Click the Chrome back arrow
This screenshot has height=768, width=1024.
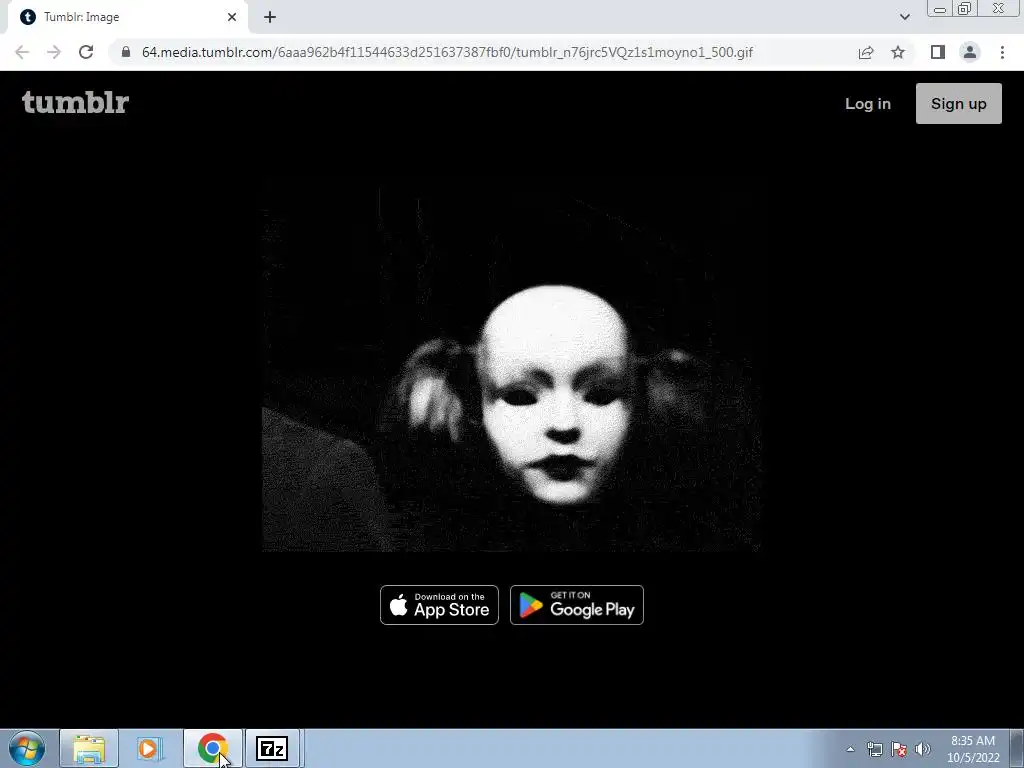[x=22, y=52]
